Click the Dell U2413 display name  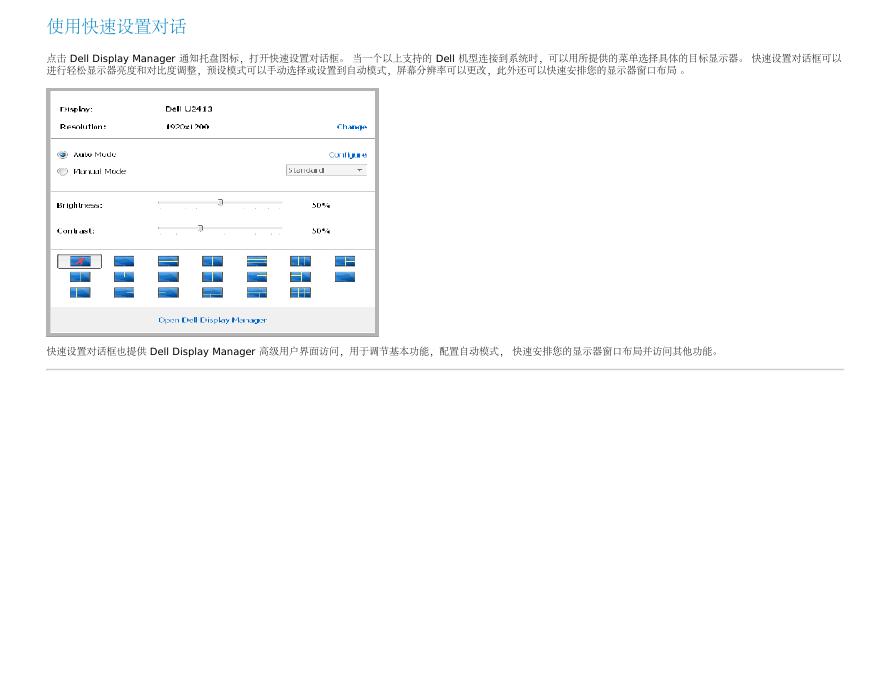tap(188, 108)
